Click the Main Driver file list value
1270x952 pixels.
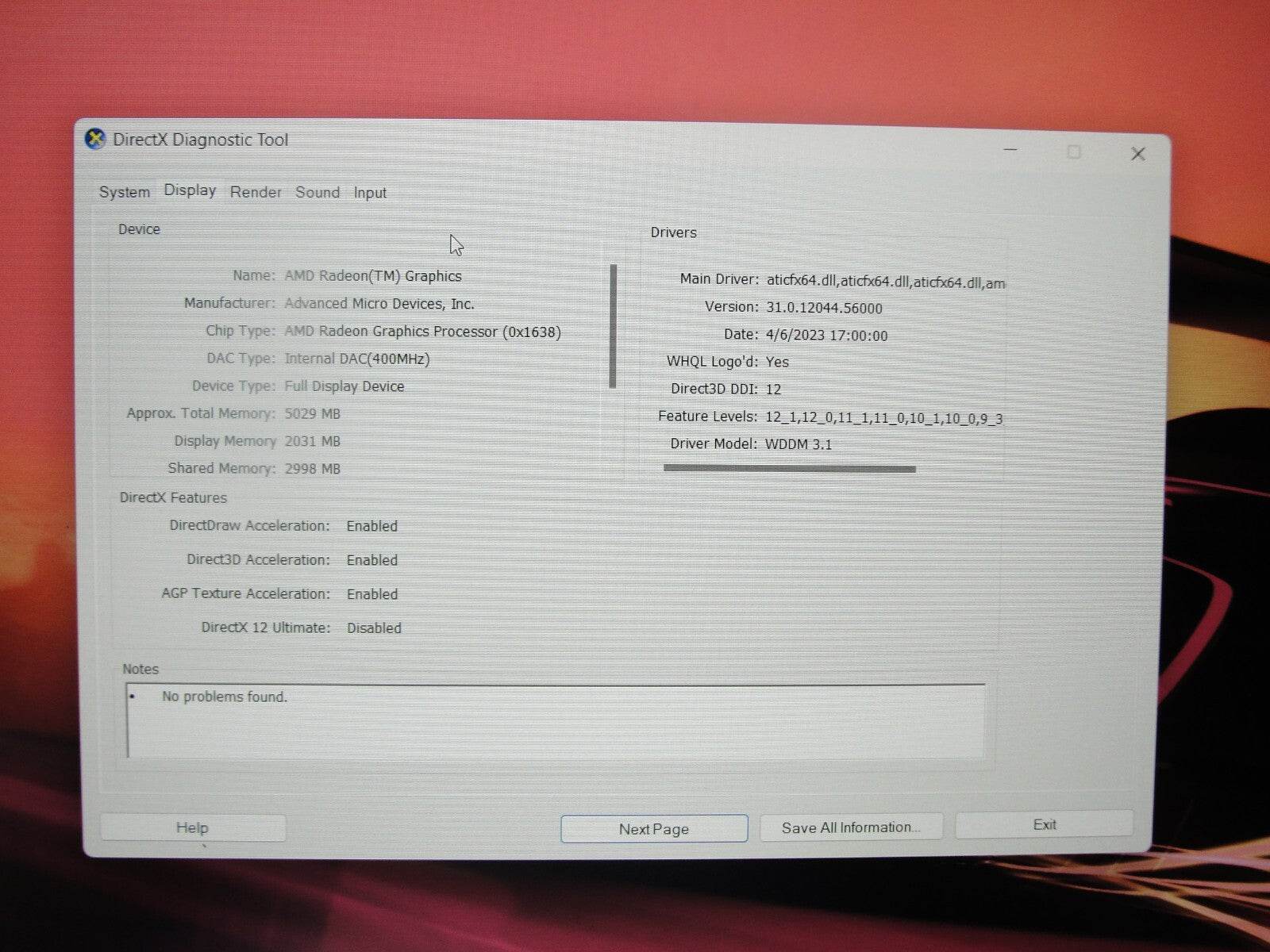pyautogui.click(x=885, y=282)
